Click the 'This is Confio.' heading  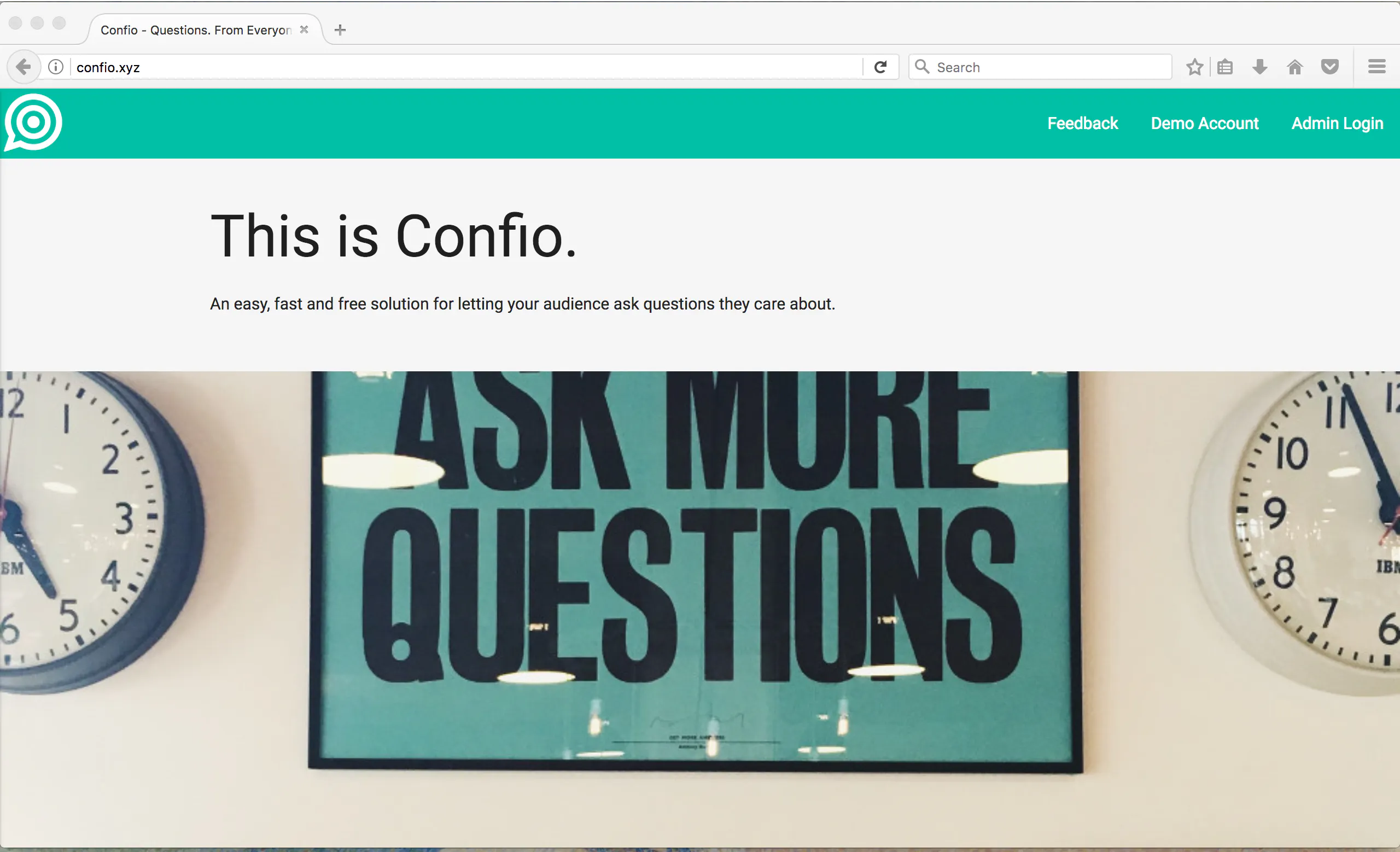point(393,236)
